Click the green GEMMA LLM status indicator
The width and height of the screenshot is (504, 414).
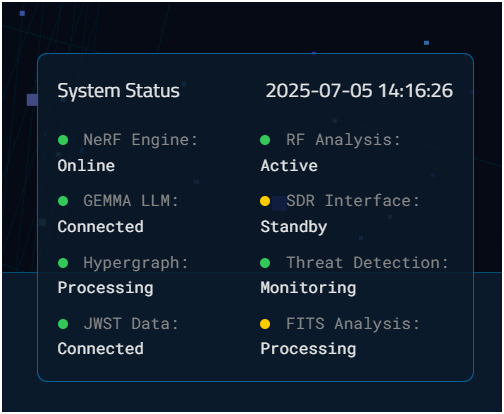(x=63, y=201)
